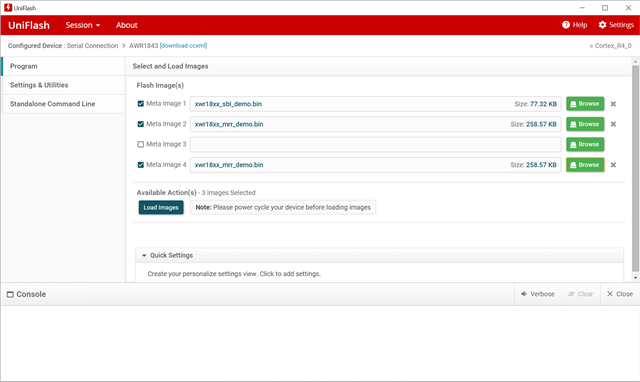The width and height of the screenshot is (640, 382).
Task: Browse for Meta Image 4 file
Action: pyautogui.click(x=585, y=165)
